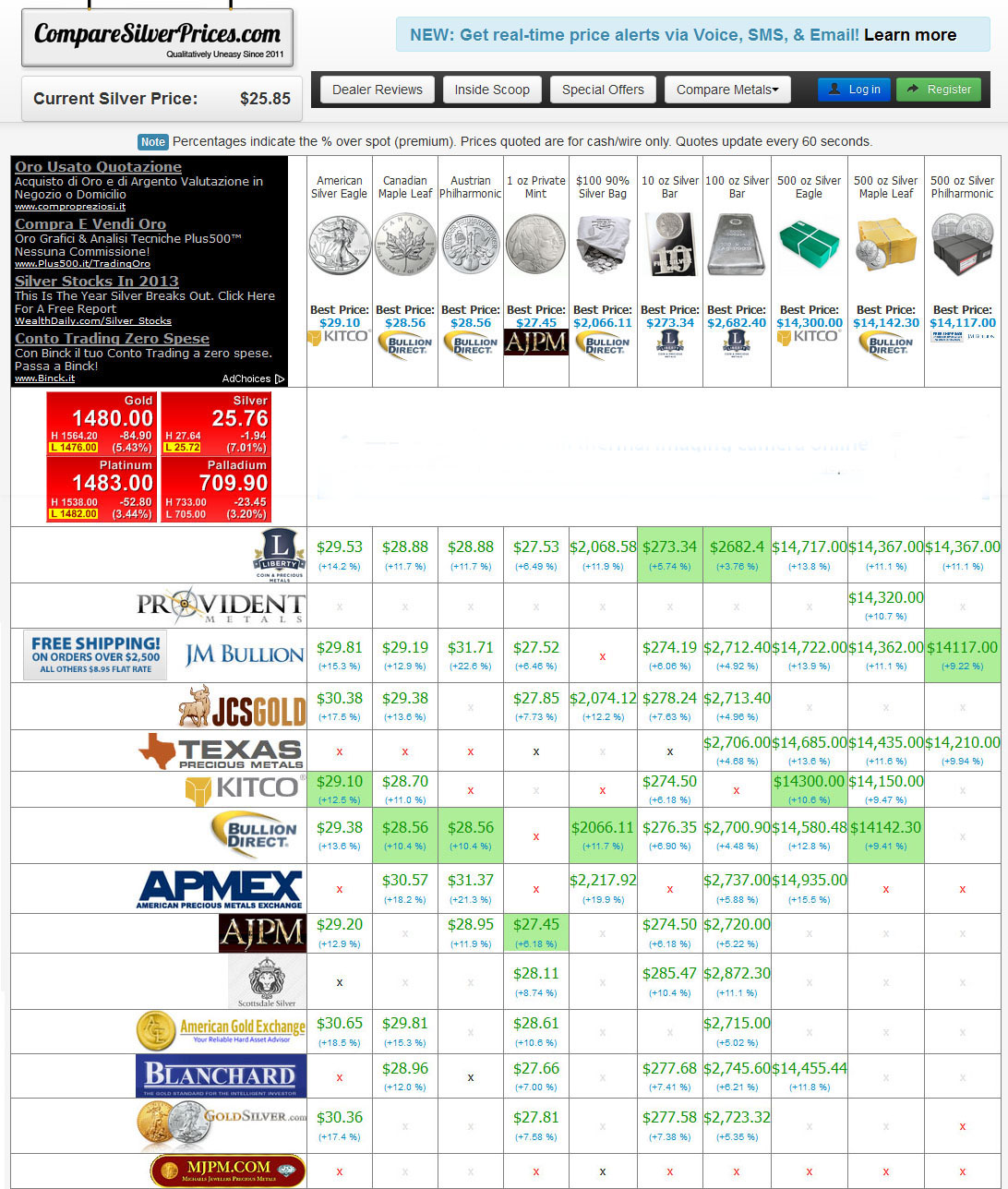Click JCS Gold's $2,074.12 silver bag price
The height and width of the screenshot is (1189, 1008).
coord(603,699)
